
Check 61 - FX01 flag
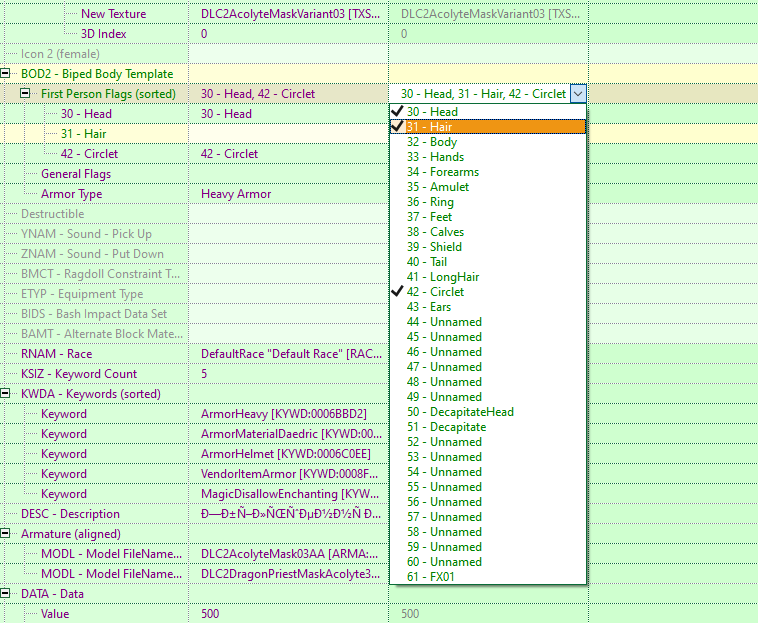(x=488, y=576)
